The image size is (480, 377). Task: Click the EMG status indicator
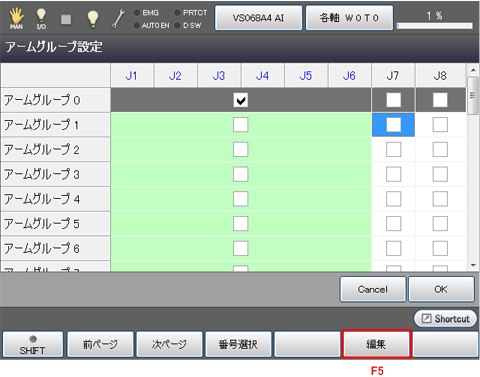146,13
